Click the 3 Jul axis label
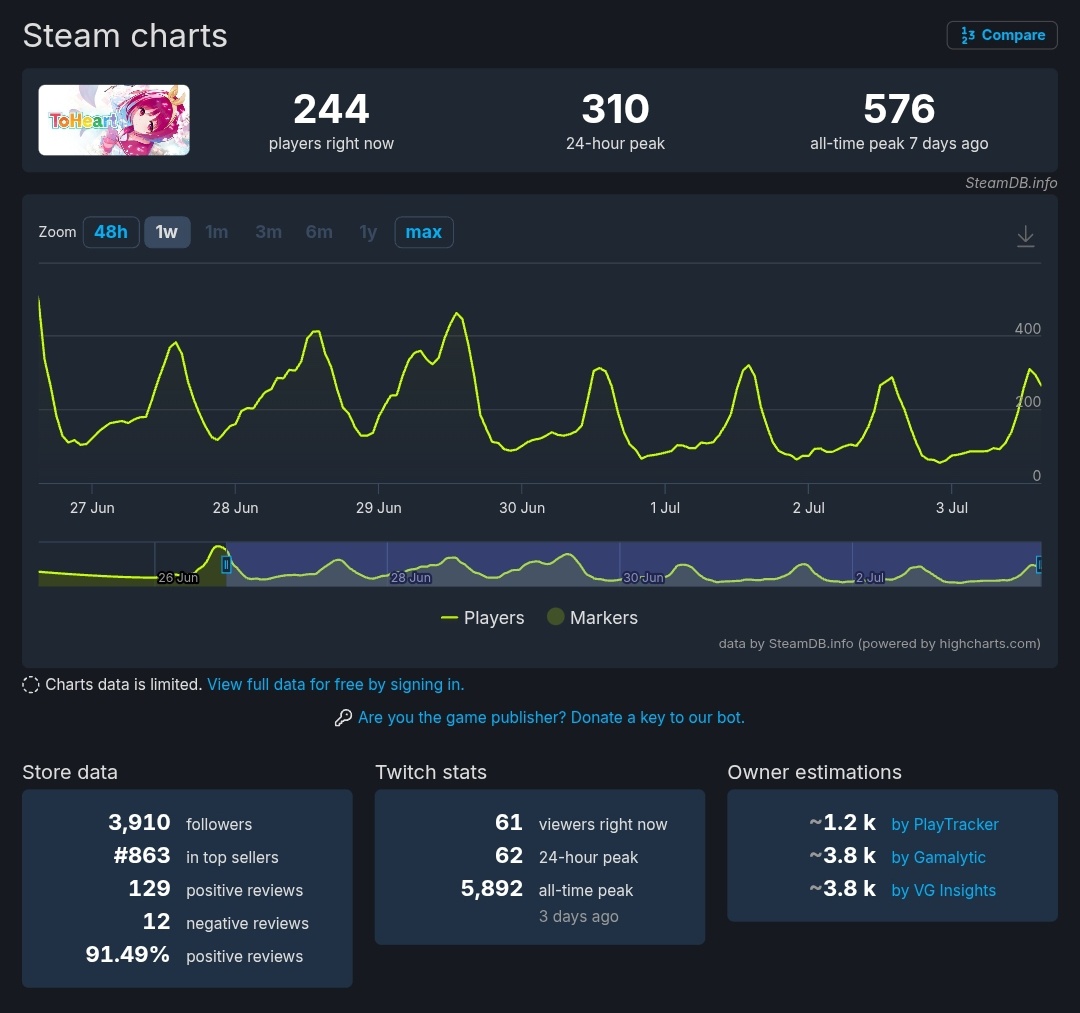 pos(952,508)
